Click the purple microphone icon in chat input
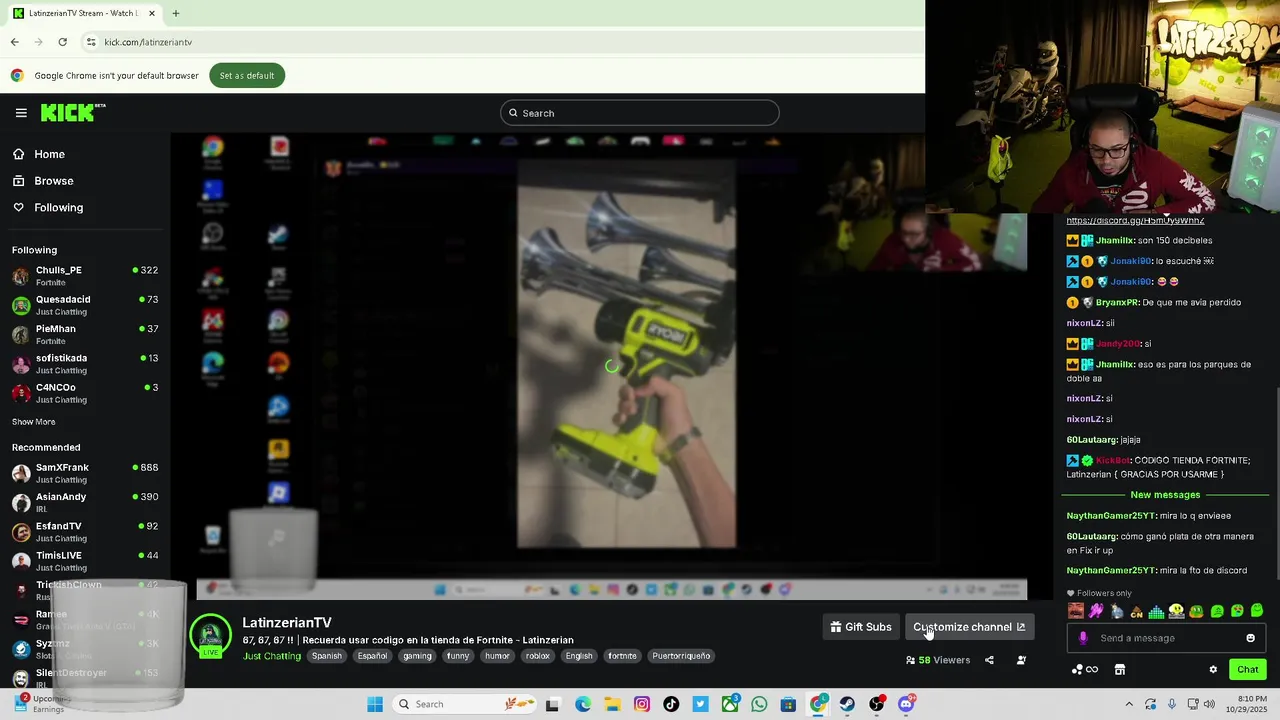This screenshot has width=1280, height=720. tap(1083, 638)
